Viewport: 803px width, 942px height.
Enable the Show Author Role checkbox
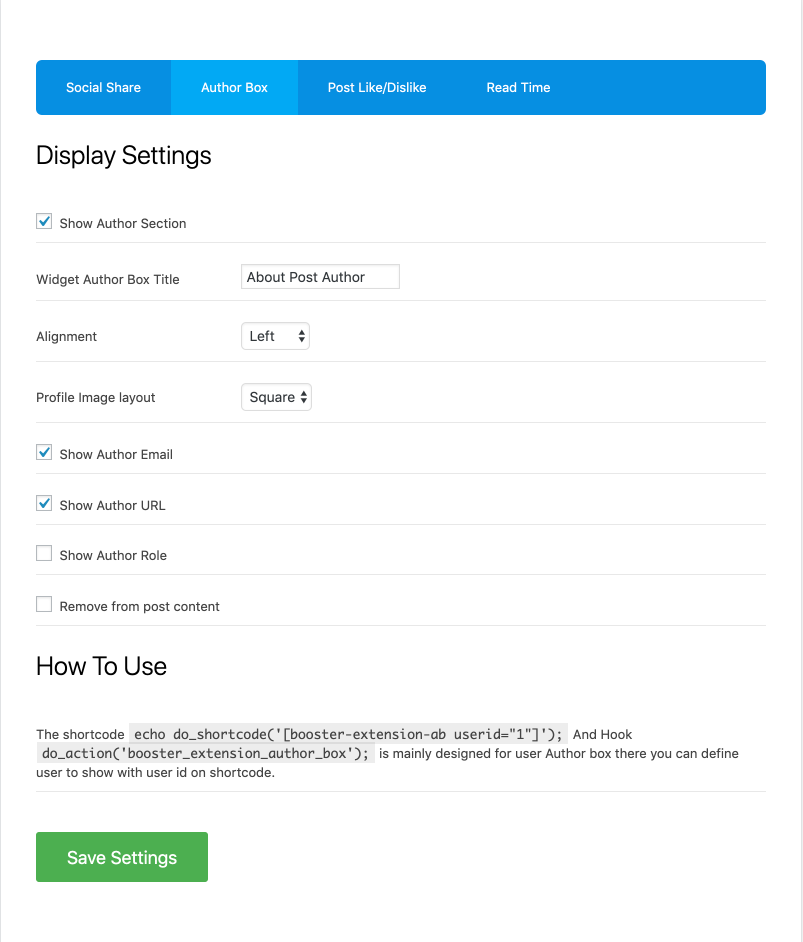tap(44, 554)
